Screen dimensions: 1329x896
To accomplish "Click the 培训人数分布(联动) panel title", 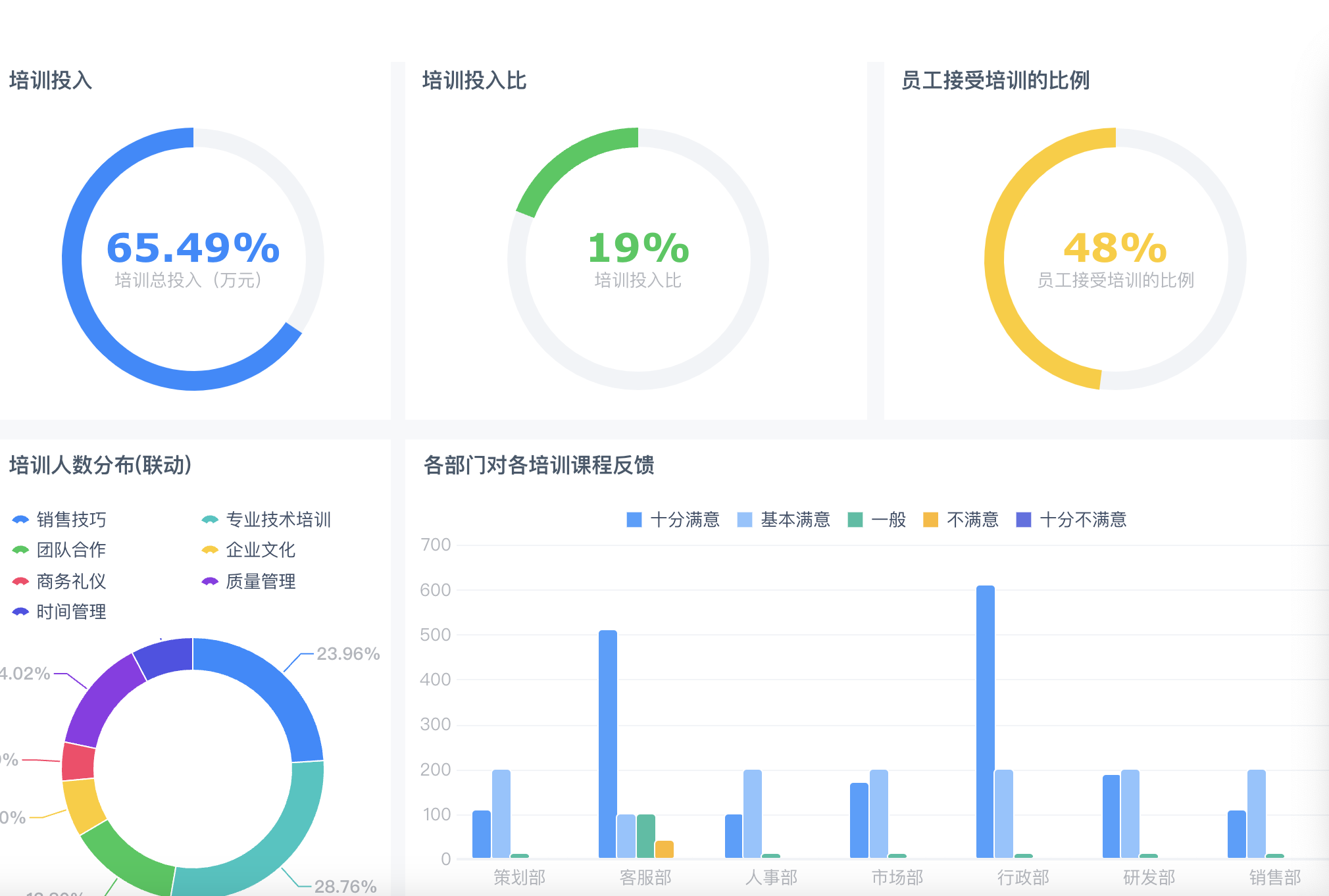I will click(x=101, y=465).
